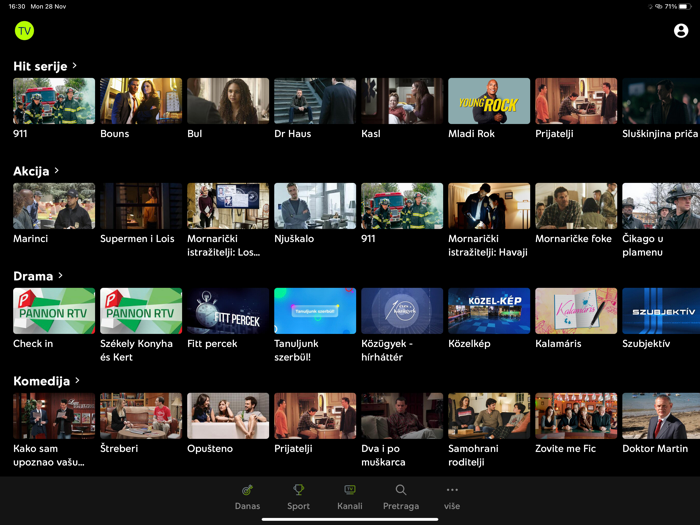Image resolution: width=700 pixels, height=525 pixels.
Task: Check battery icon in status bar
Action: point(685,6)
